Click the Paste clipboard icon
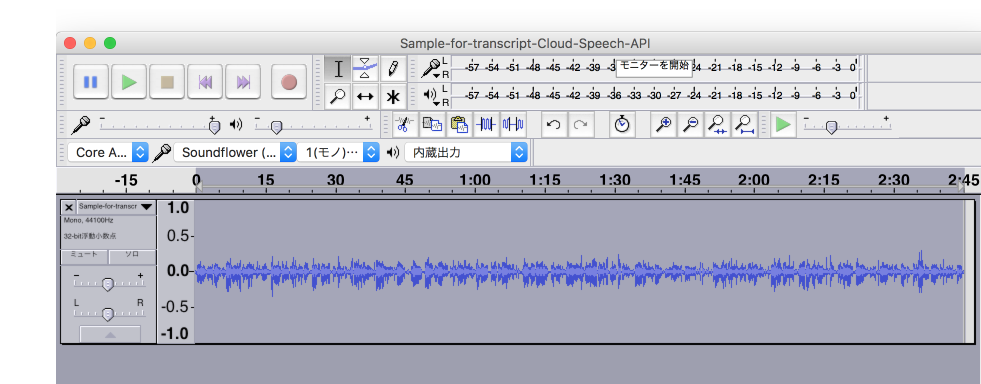Viewport: 981px width, 384px height. click(x=459, y=124)
